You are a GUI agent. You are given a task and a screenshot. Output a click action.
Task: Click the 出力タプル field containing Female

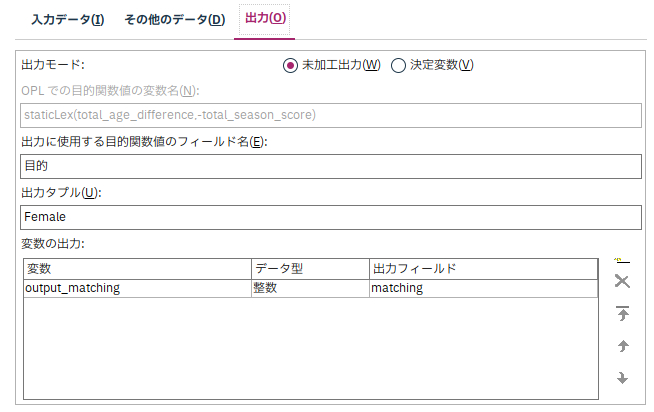[331, 217]
